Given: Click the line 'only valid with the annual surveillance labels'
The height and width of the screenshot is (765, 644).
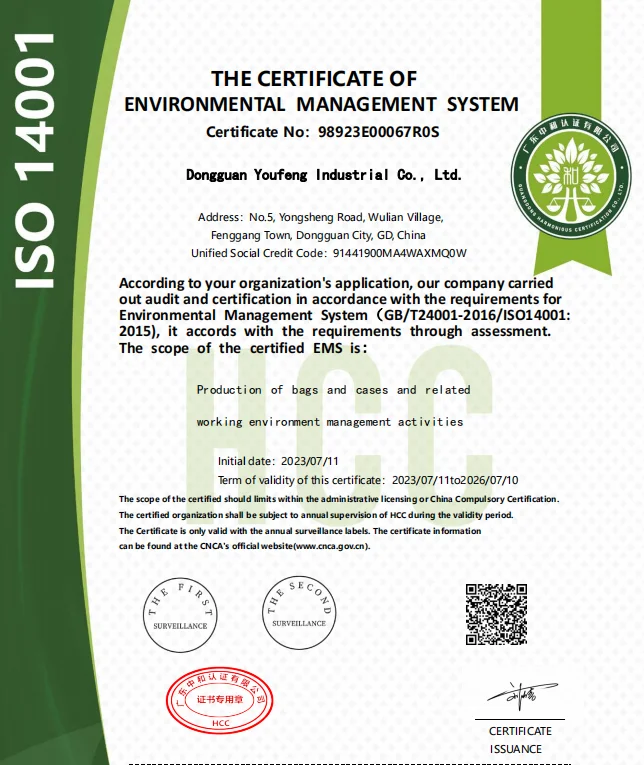Looking at the screenshot, I should pos(300,531).
